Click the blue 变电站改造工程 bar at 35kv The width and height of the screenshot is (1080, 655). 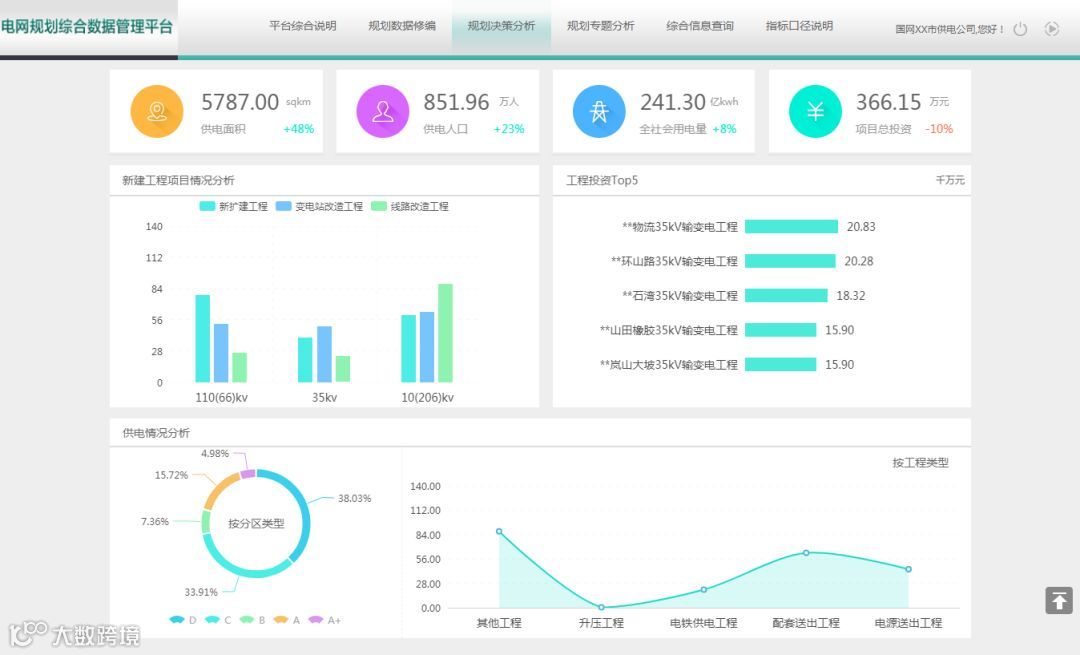point(324,354)
